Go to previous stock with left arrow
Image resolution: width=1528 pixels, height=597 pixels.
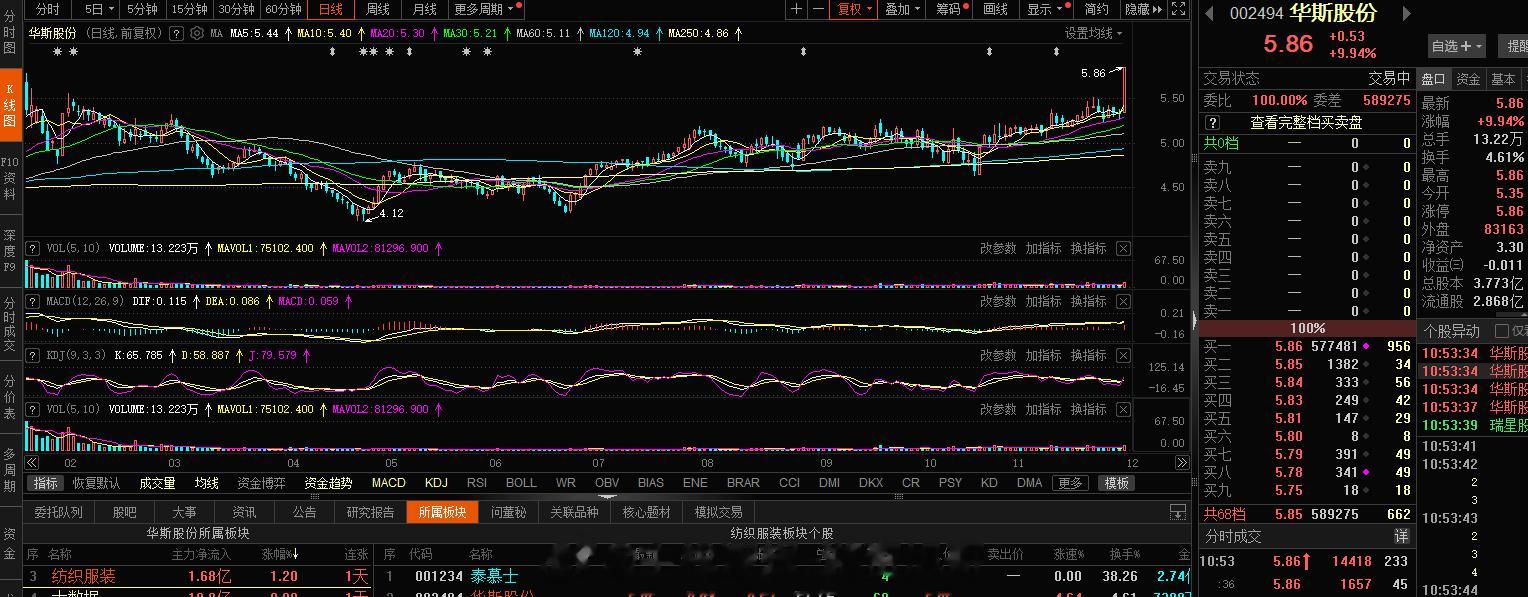[x=1209, y=13]
